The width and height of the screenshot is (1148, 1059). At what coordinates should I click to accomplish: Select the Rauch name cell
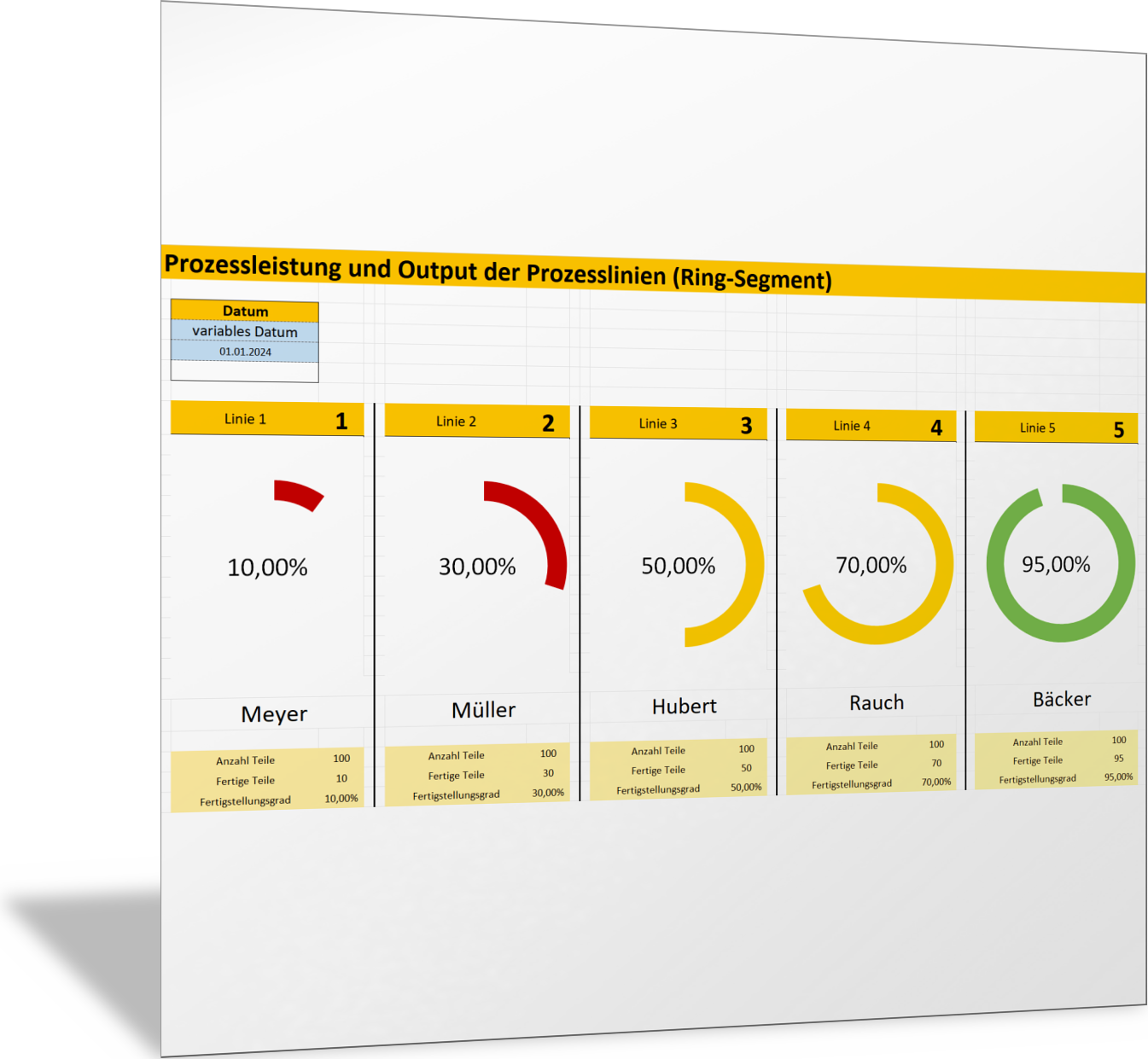point(876,703)
